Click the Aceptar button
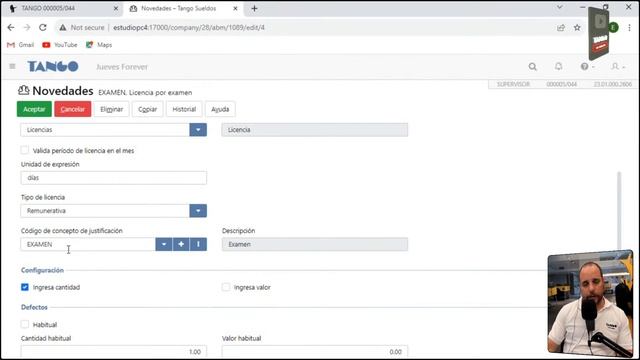Image resolution: width=640 pixels, height=360 pixels. click(x=34, y=109)
